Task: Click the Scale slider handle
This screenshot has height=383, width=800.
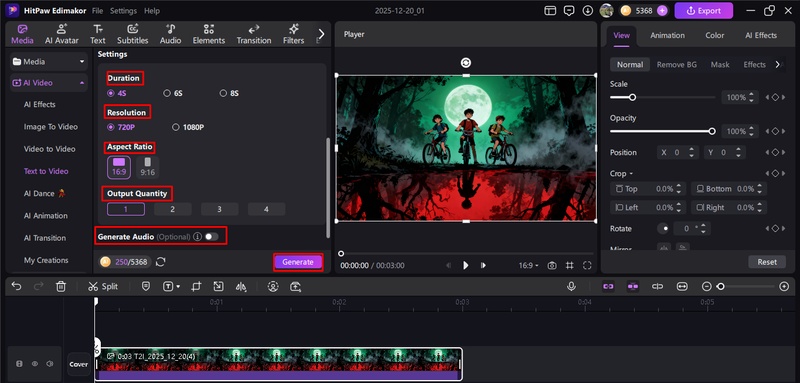Action: click(x=632, y=97)
